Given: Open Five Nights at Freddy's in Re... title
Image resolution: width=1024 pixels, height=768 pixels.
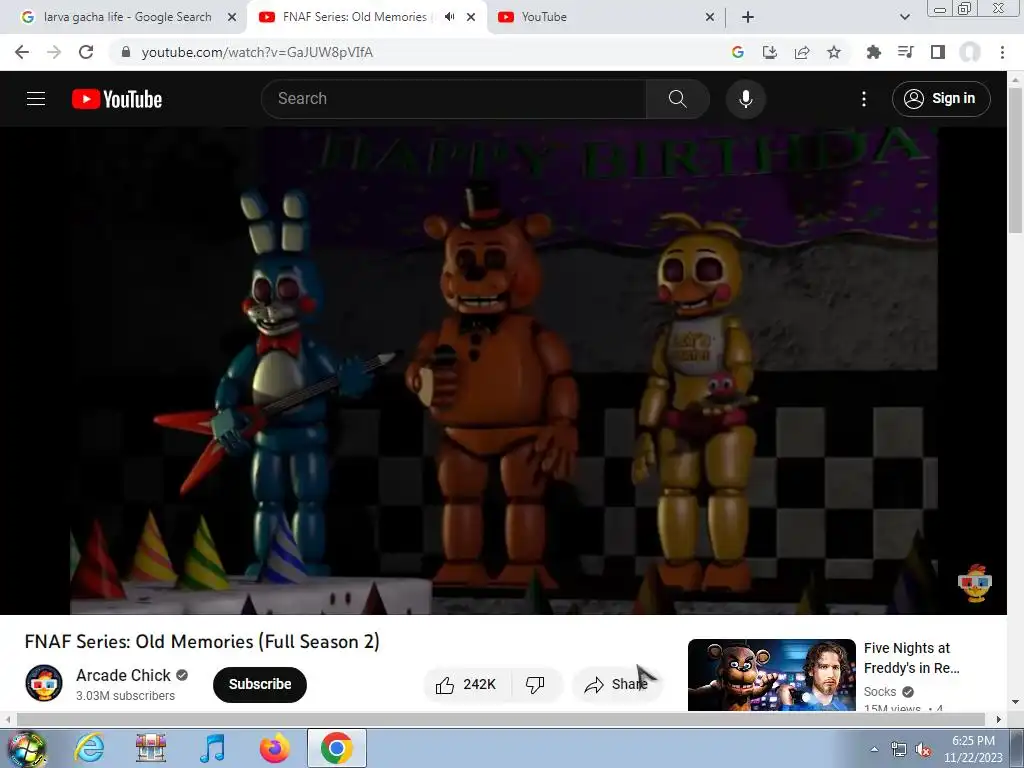Looking at the screenshot, I should pyautogui.click(x=912, y=658).
